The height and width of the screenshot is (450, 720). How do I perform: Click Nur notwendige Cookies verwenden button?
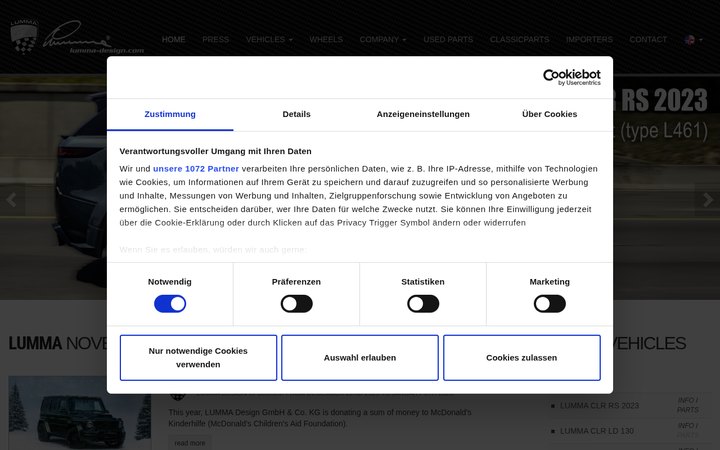(198, 358)
